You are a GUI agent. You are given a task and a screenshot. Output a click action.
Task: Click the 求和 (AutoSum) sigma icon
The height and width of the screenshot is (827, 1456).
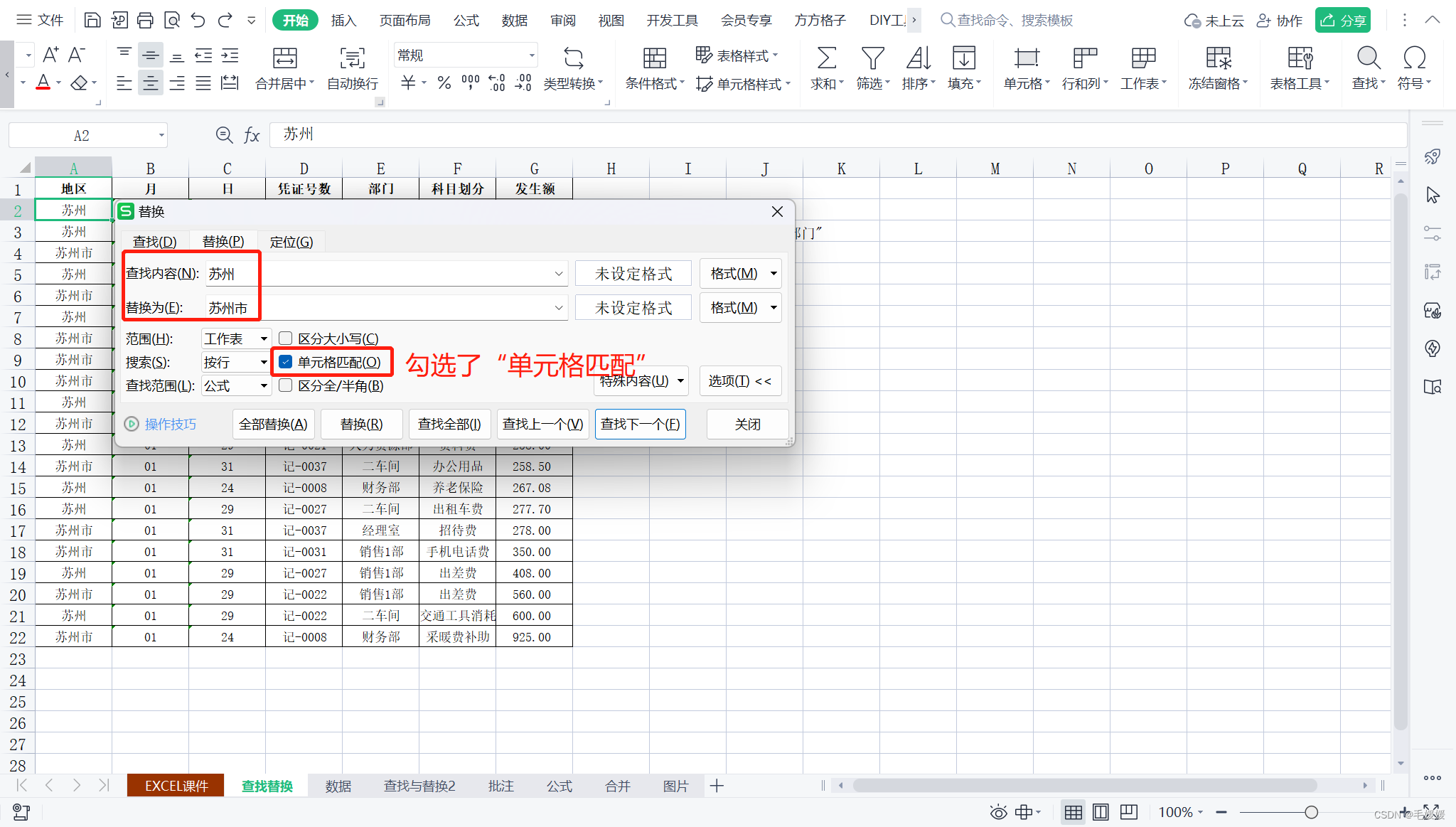coord(826,58)
